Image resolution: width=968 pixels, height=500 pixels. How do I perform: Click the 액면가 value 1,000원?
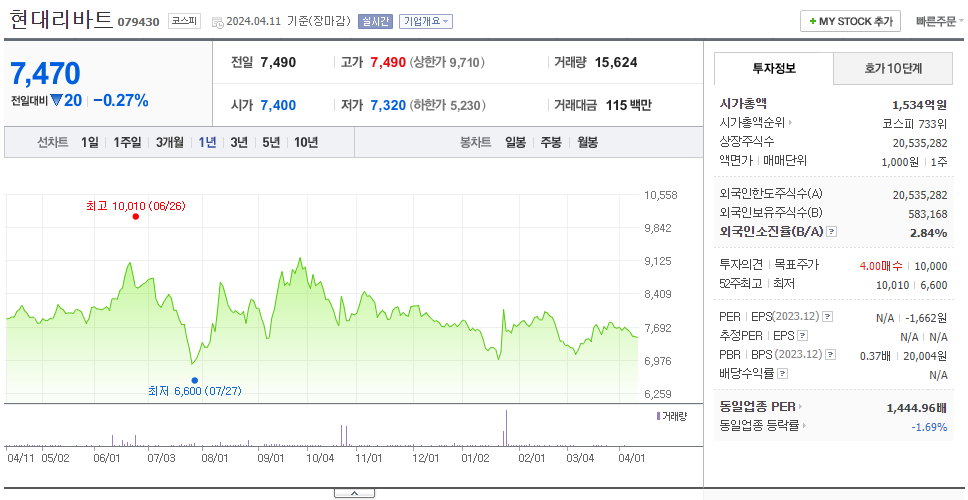coord(901,162)
